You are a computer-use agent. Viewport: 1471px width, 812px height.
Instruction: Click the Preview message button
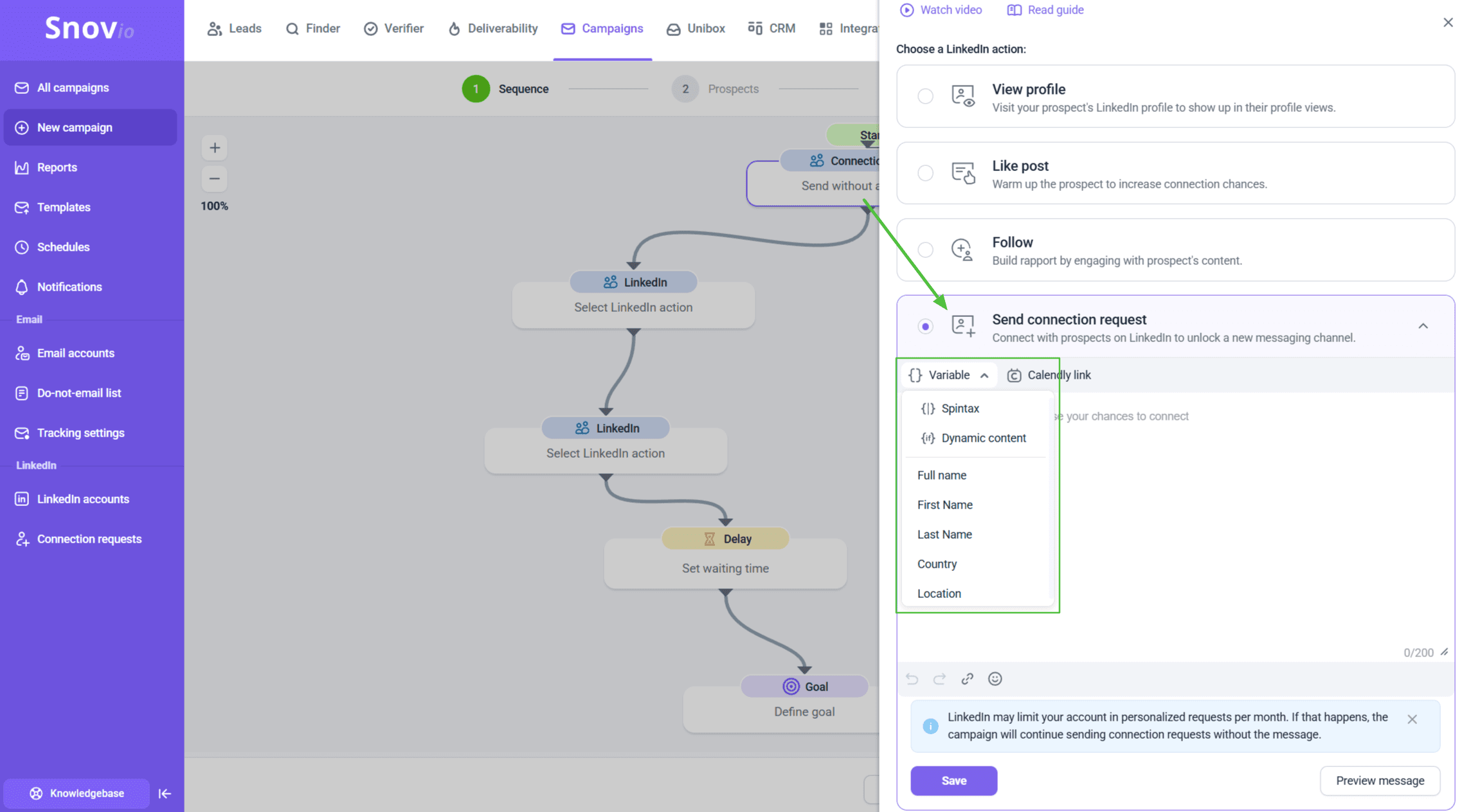pyautogui.click(x=1380, y=780)
